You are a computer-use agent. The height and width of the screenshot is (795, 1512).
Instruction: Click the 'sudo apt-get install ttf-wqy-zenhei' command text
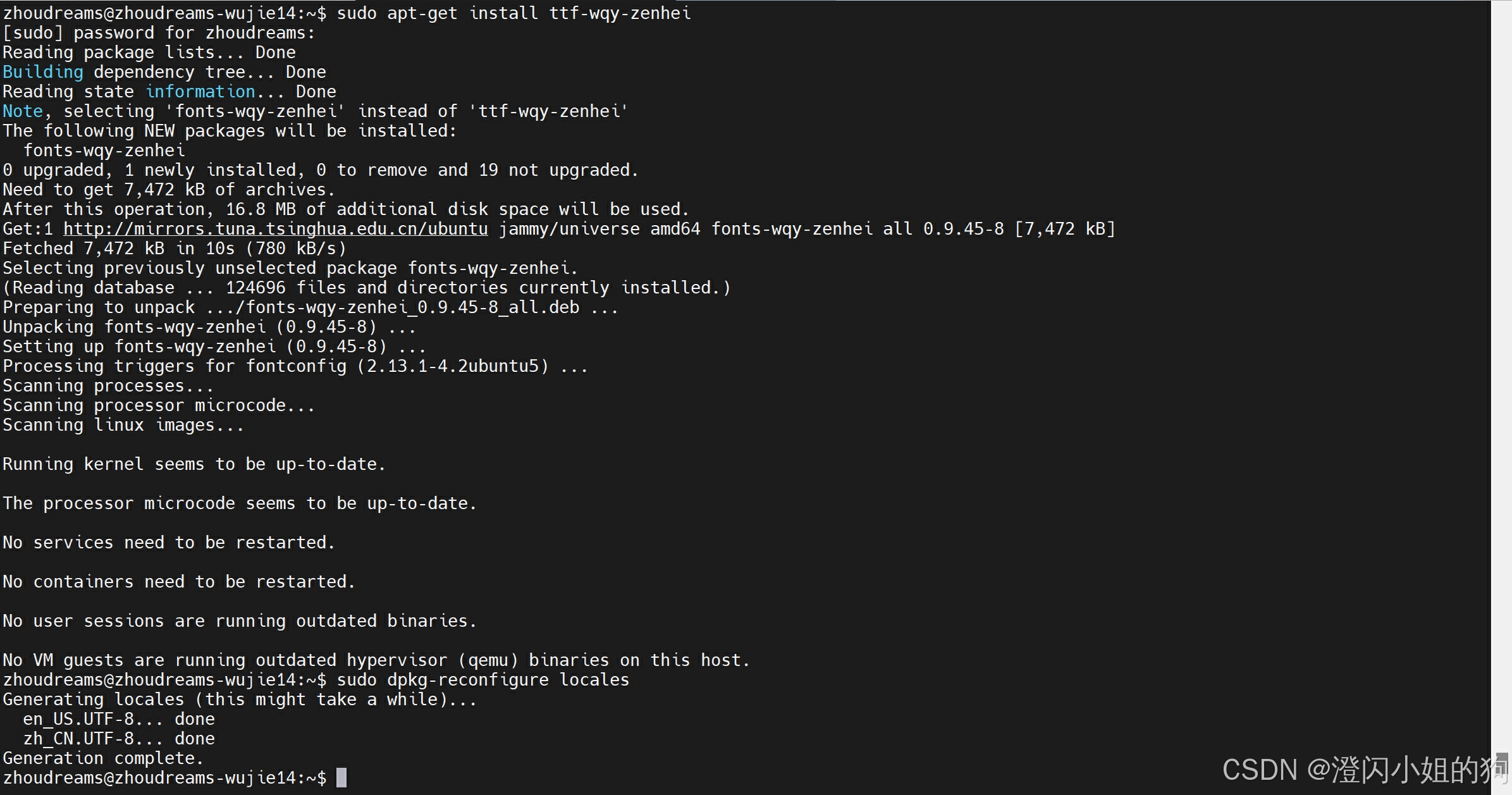513,13
